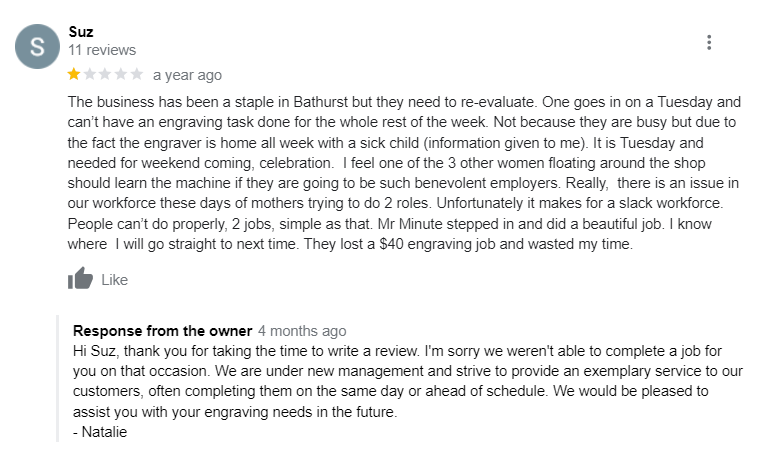Click the fourth grey rating star
The width and height of the screenshot is (764, 466).
(121, 74)
